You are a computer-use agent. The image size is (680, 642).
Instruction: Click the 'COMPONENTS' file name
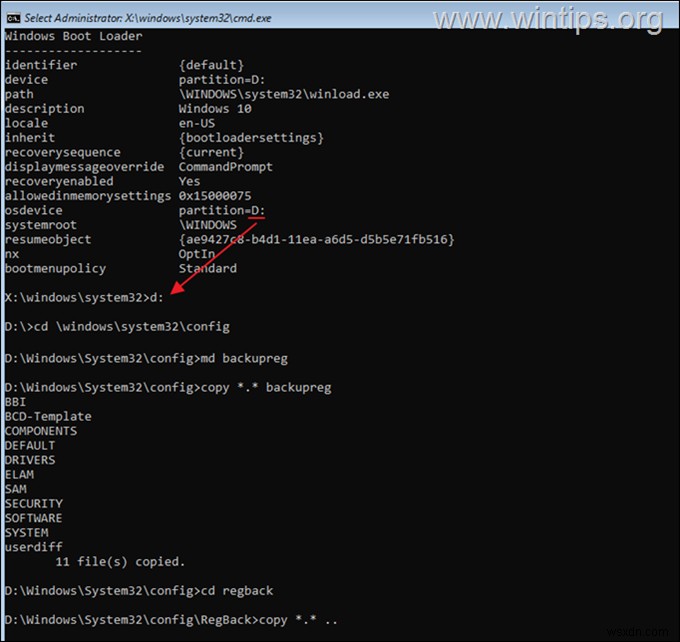tap(41, 431)
